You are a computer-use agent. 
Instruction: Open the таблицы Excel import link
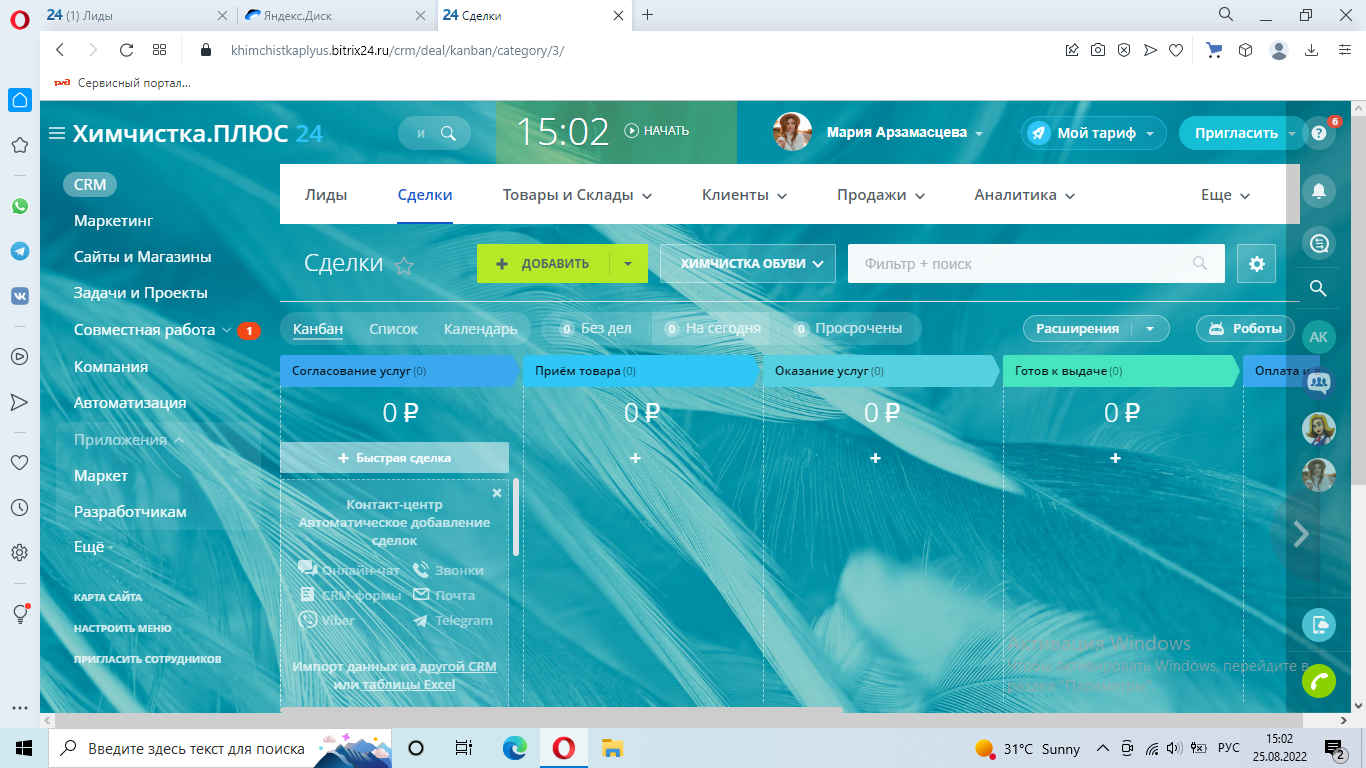pos(409,685)
